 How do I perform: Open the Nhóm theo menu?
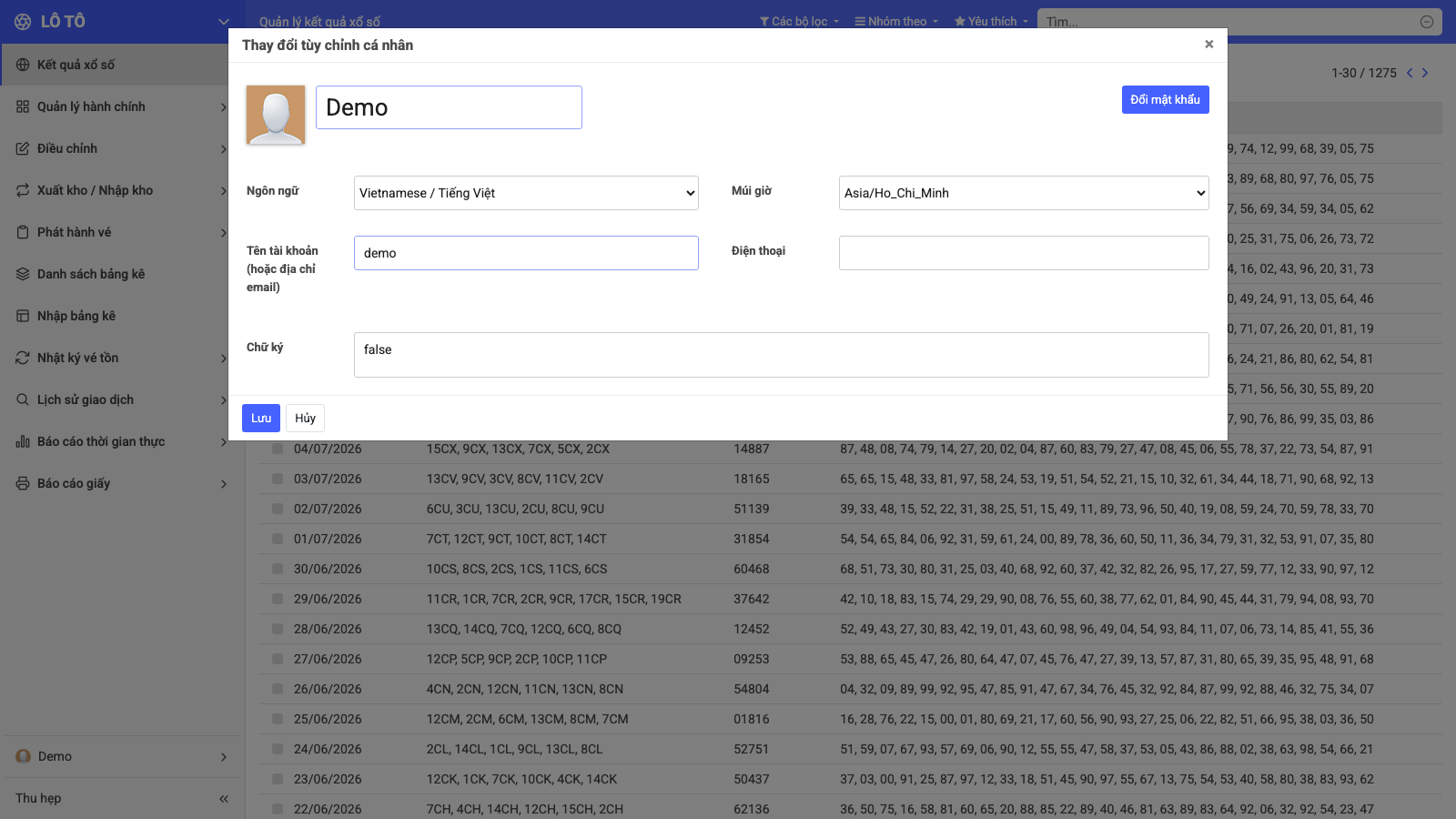tap(896, 21)
